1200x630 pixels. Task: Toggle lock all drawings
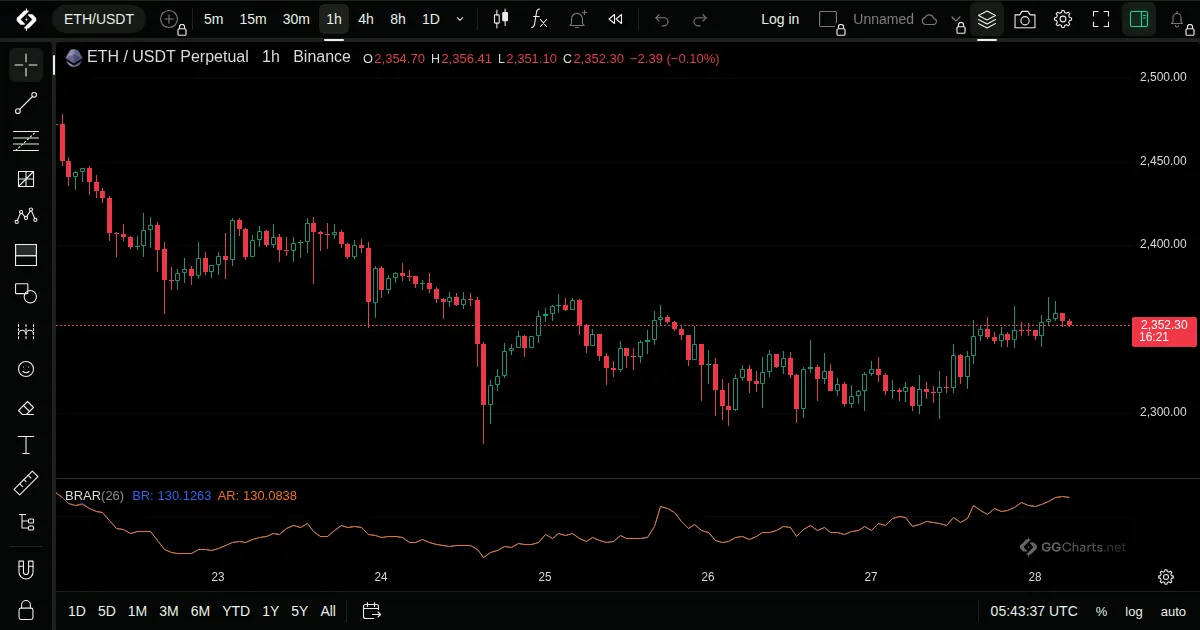point(26,609)
